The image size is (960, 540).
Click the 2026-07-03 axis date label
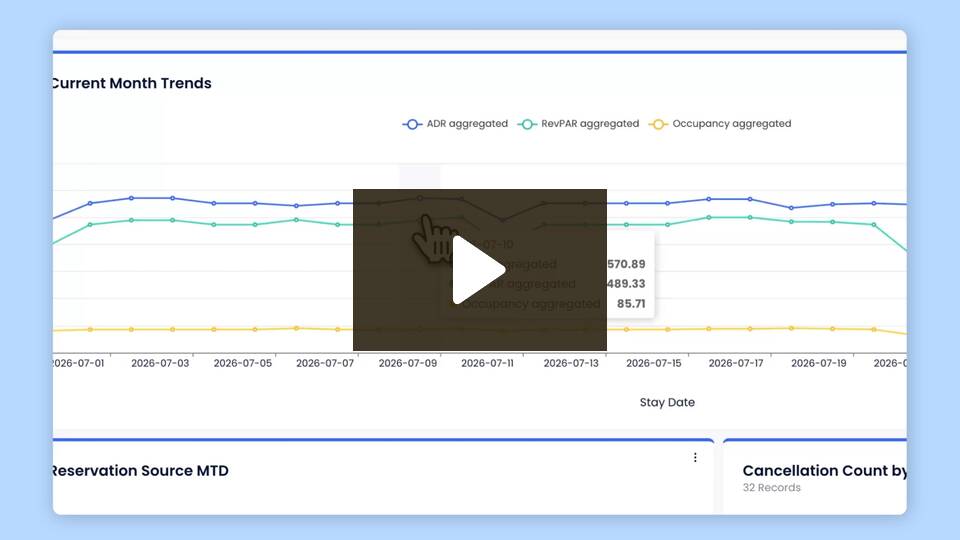click(x=160, y=363)
